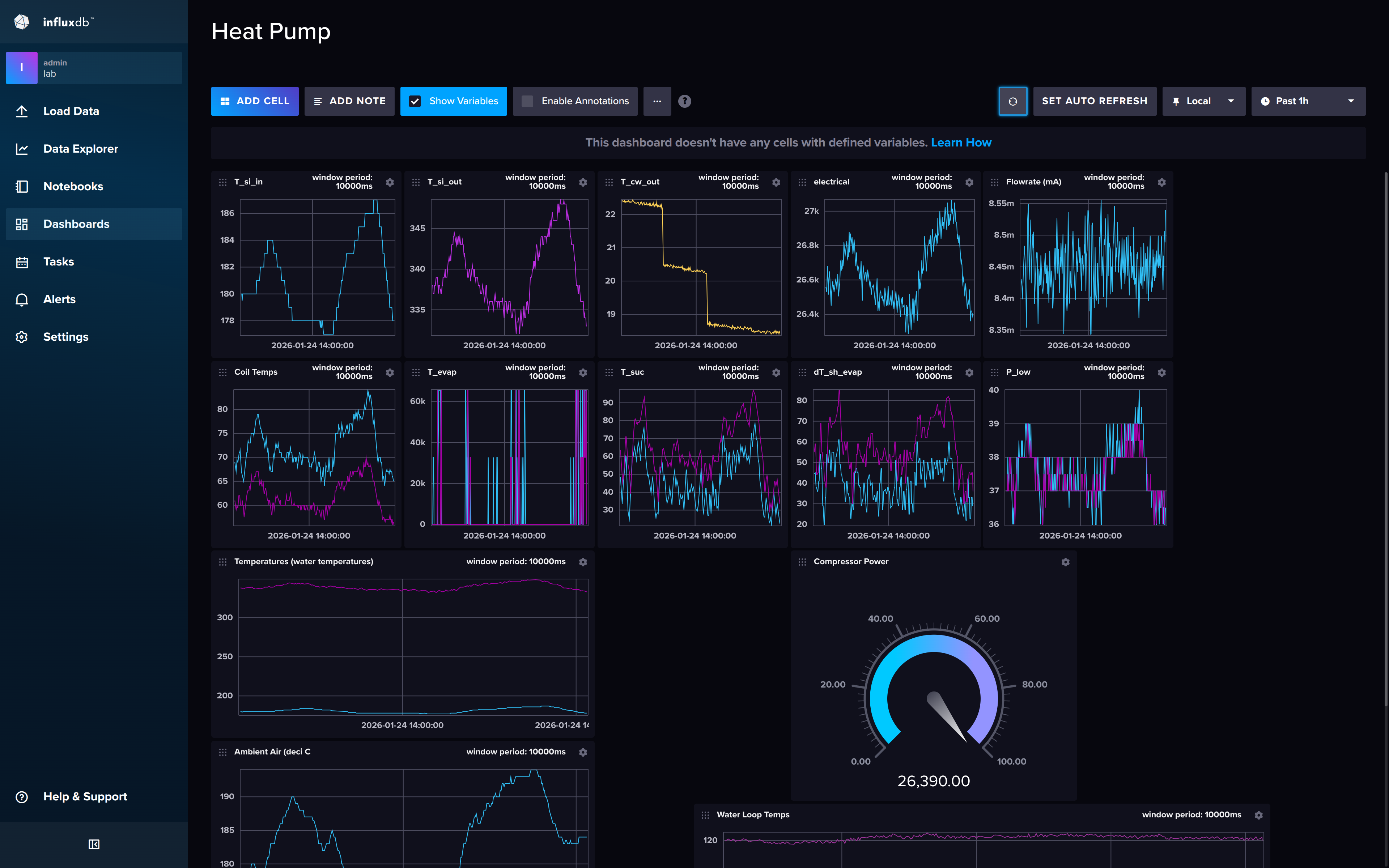Open Settings from the sidebar
This screenshot has height=868, width=1389.
[x=21, y=336]
